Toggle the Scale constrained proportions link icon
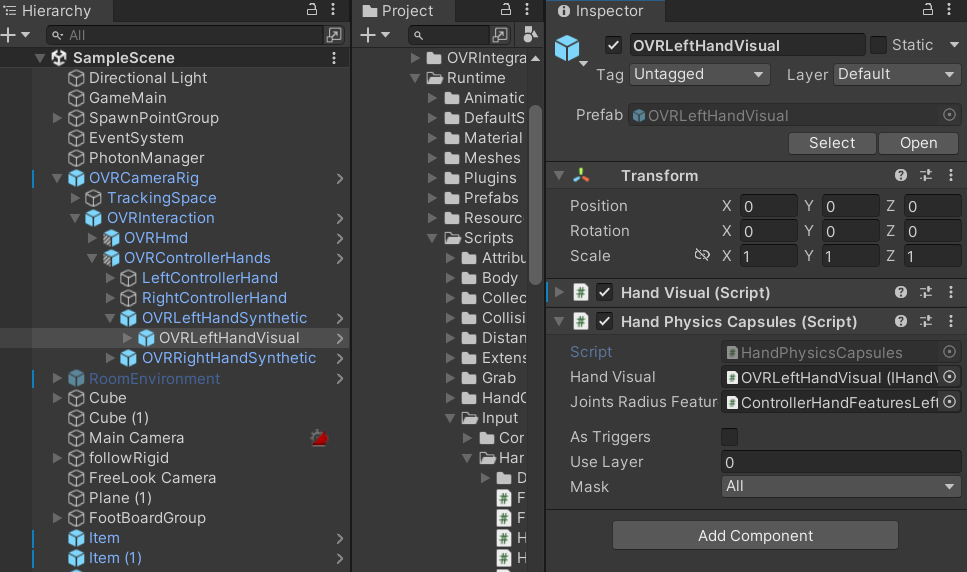The image size is (967, 572). (x=702, y=255)
